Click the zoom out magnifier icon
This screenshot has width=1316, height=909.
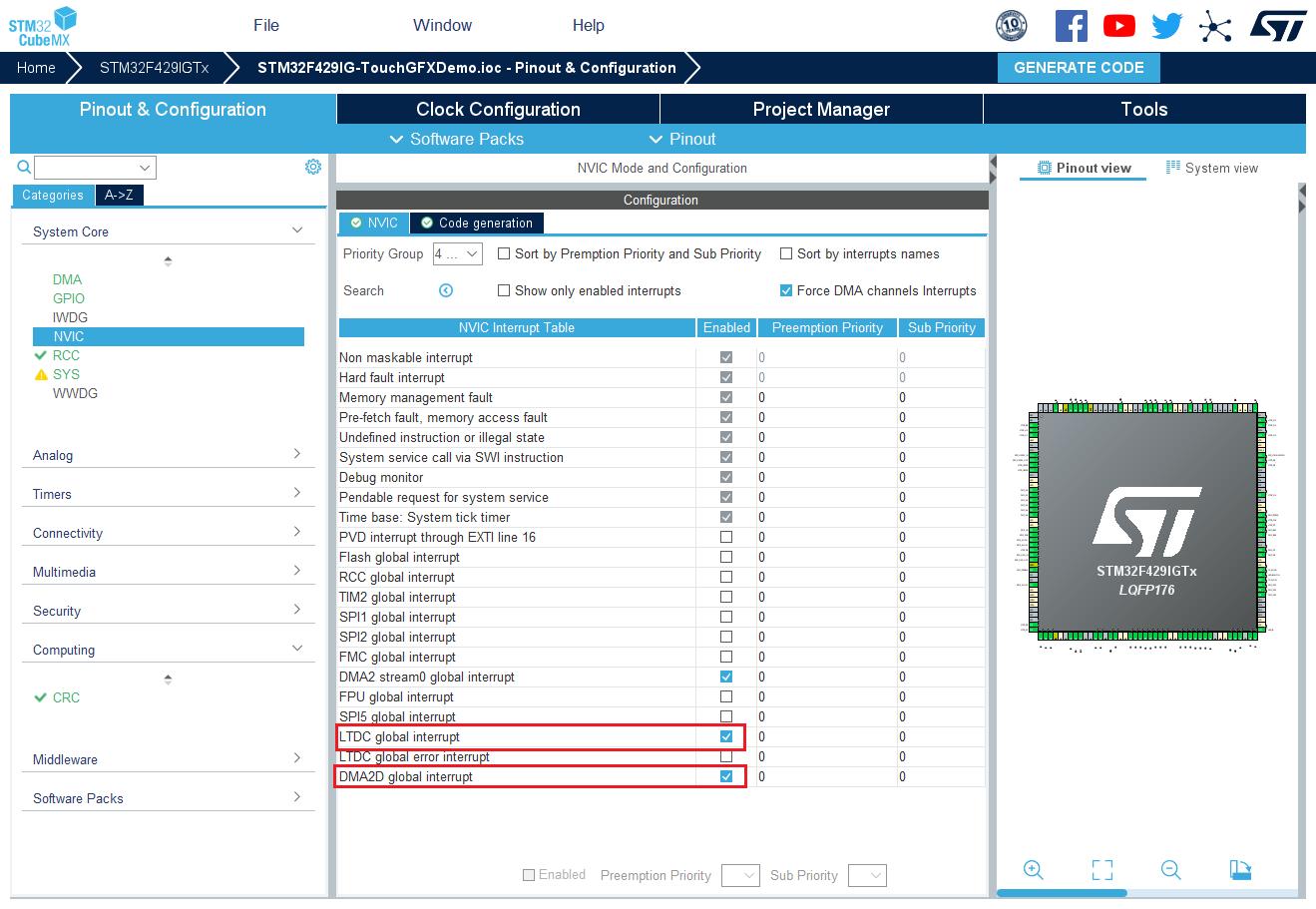click(x=1170, y=870)
